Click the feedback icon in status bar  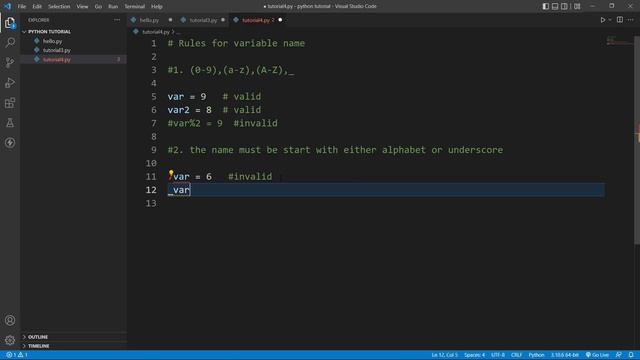(619, 355)
